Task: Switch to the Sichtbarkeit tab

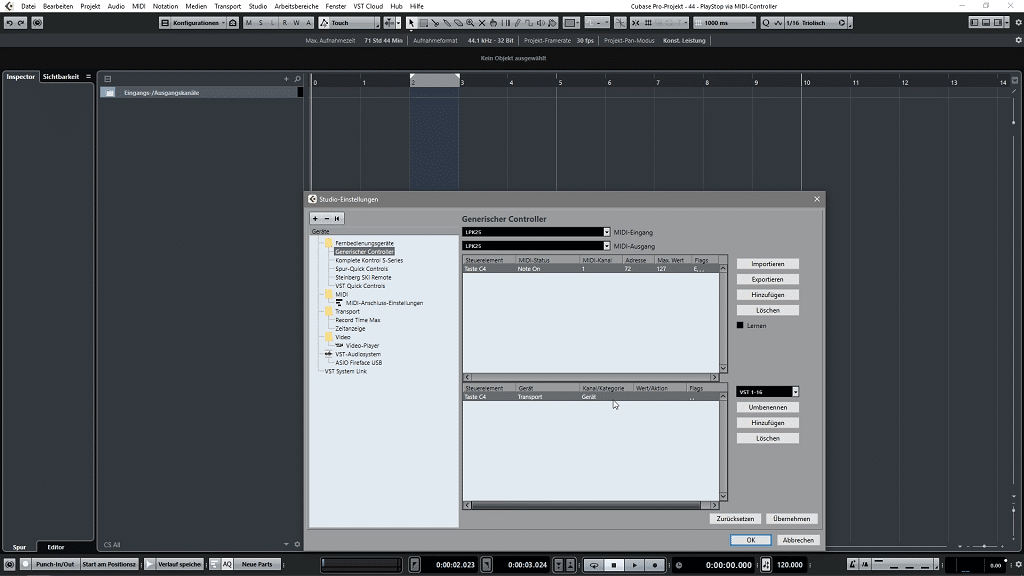Action: [61, 76]
